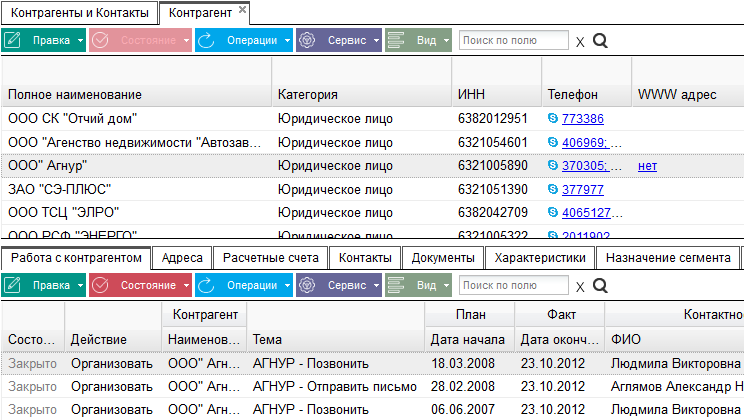This screenshot has width=744, height=420.
Task: Click the top Поиск по полю field
Action: click(513, 40)
